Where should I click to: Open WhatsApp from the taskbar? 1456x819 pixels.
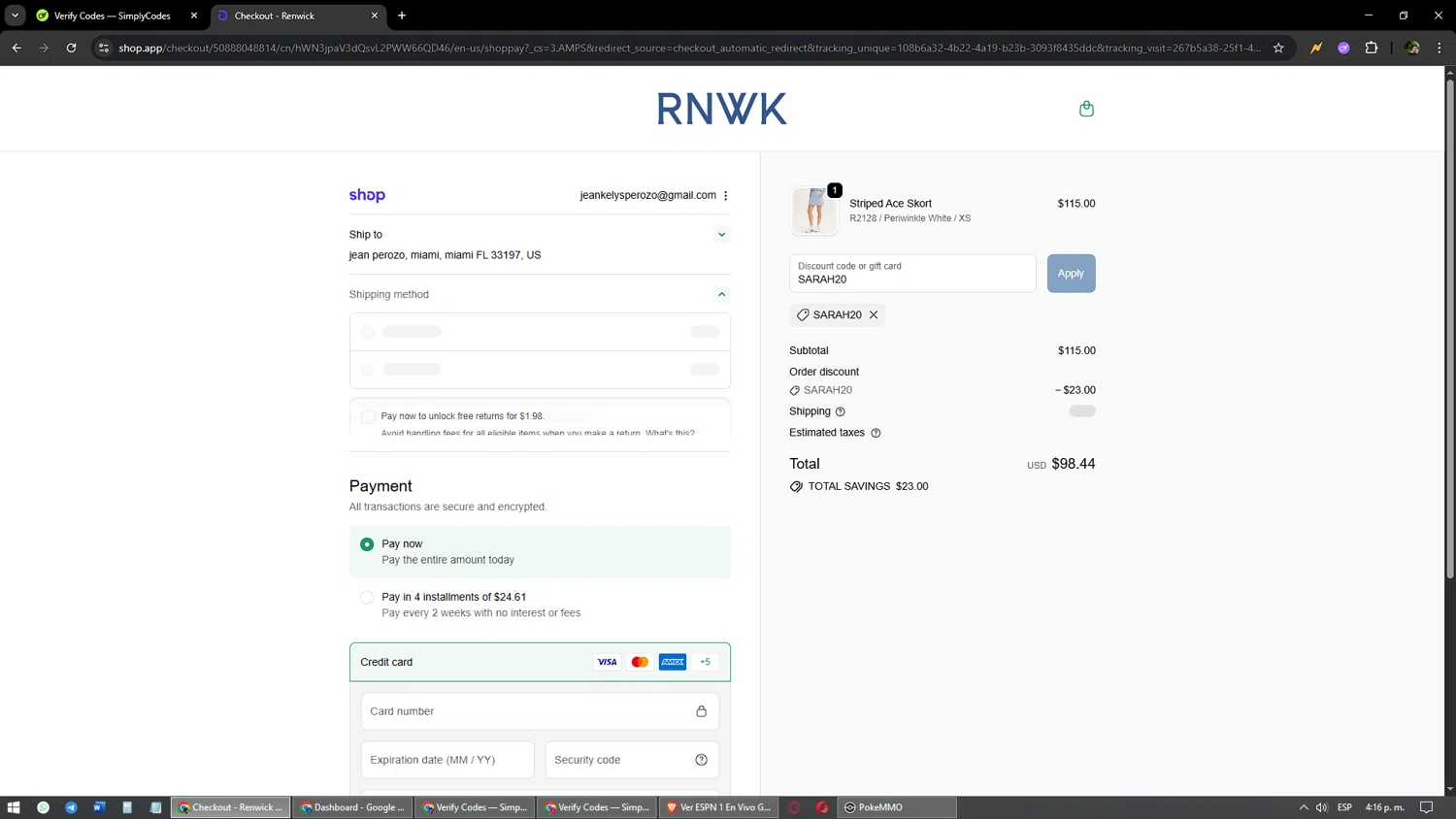(x=43, y=807)
